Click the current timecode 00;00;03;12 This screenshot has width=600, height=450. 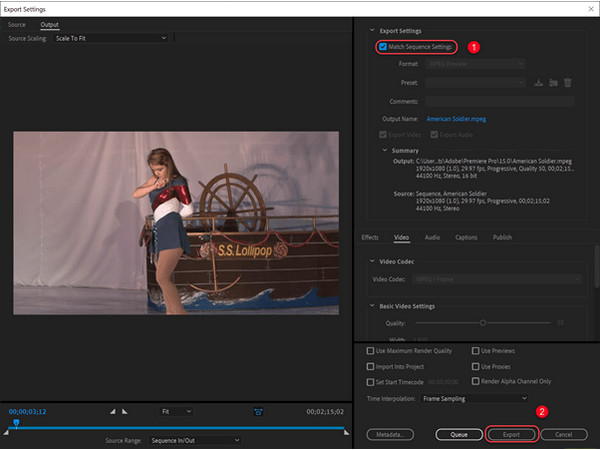(x=27, y=411)
